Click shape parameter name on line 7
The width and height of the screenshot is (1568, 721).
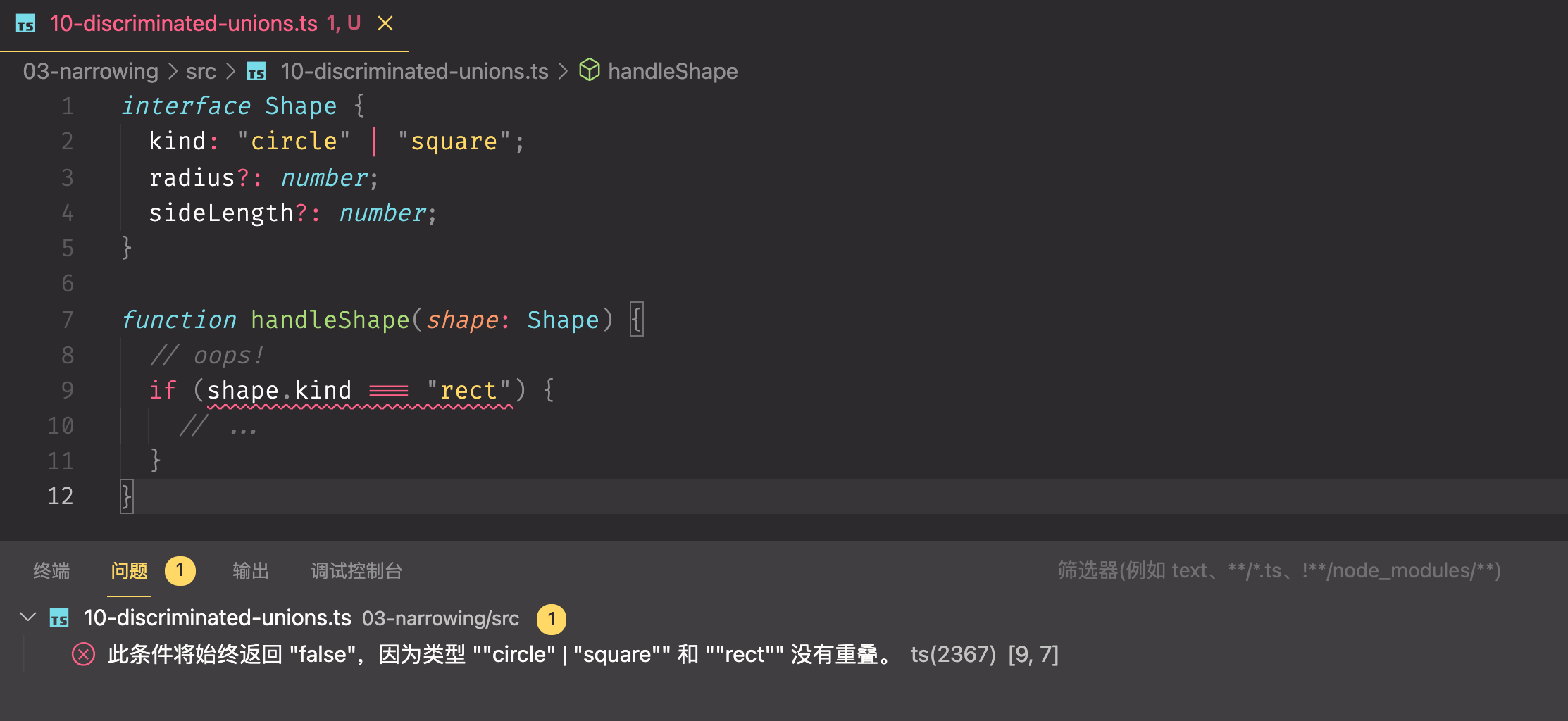point(463,320)
